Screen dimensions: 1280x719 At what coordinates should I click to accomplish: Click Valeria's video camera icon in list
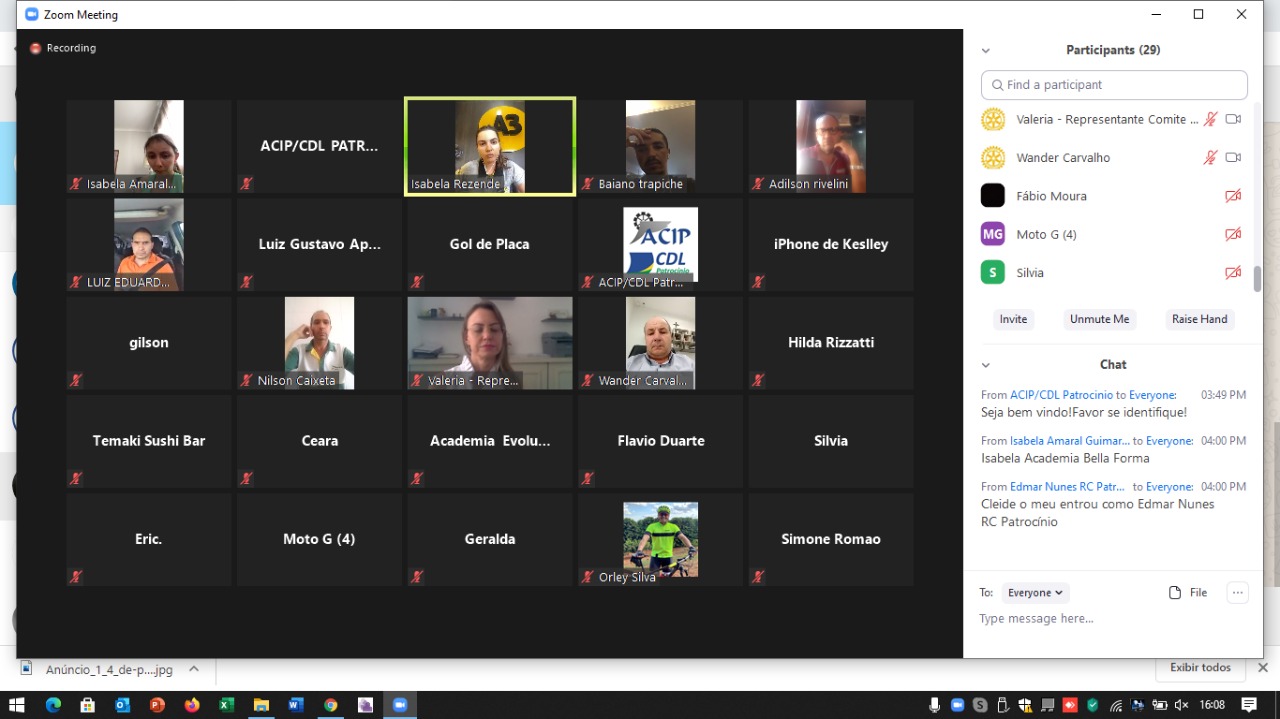[x=1233, y=119]
